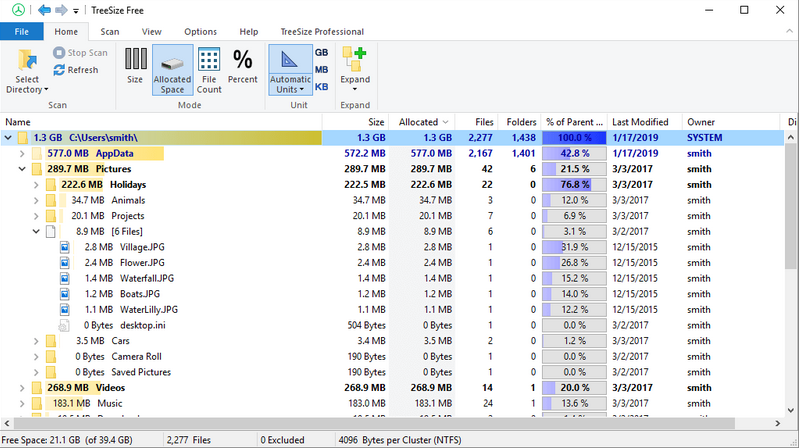
Task: Expand the Videos folder
Action: pos(22,388)
